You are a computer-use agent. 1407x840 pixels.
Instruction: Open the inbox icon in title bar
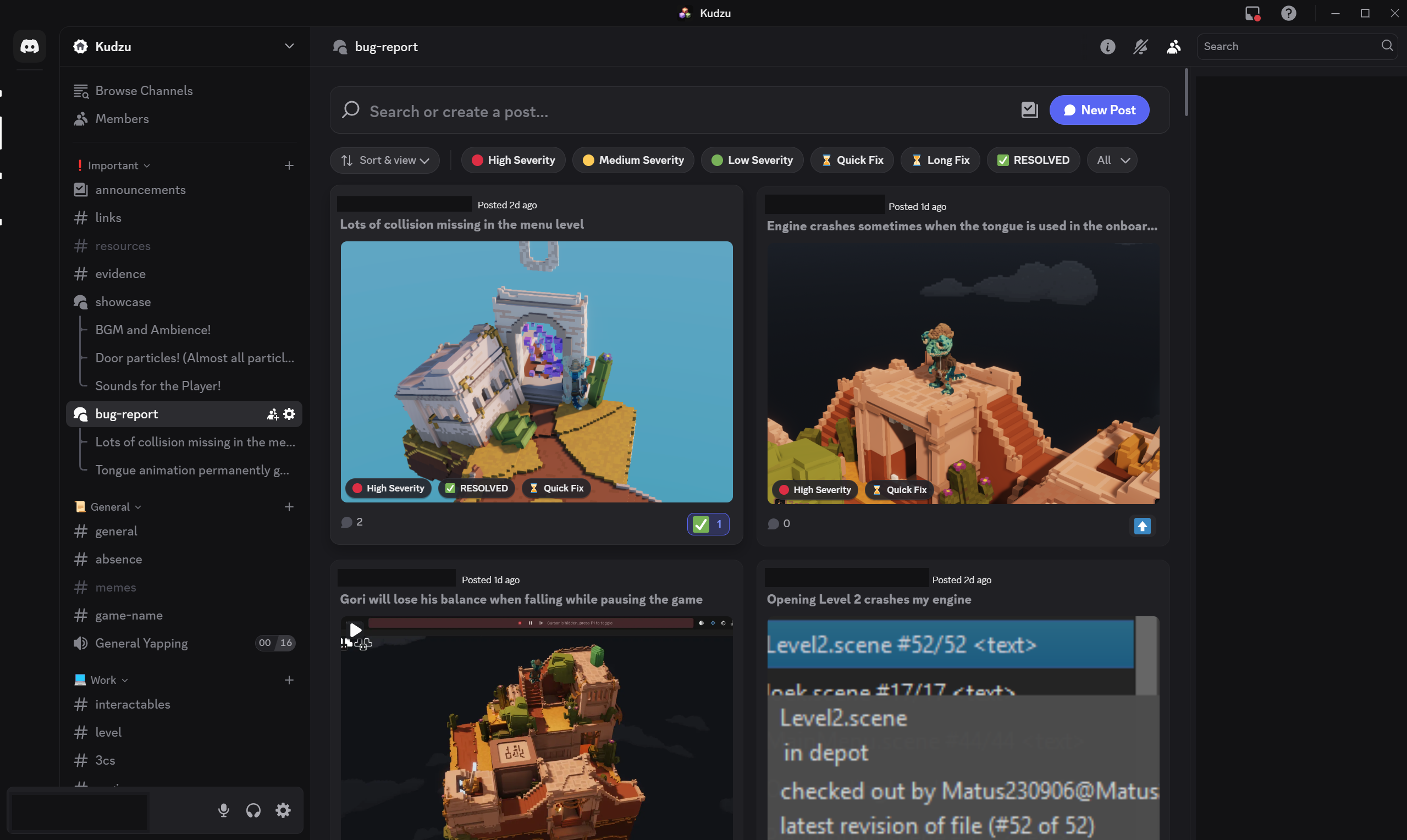1252,13
